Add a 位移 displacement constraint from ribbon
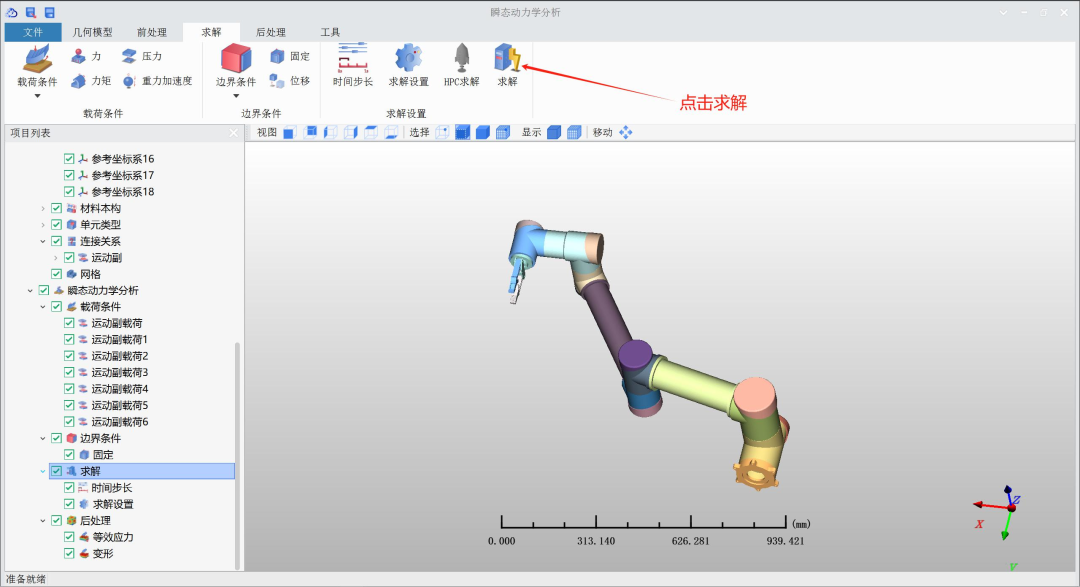Screen dimensions: 1080x587 tap(290, 81)
